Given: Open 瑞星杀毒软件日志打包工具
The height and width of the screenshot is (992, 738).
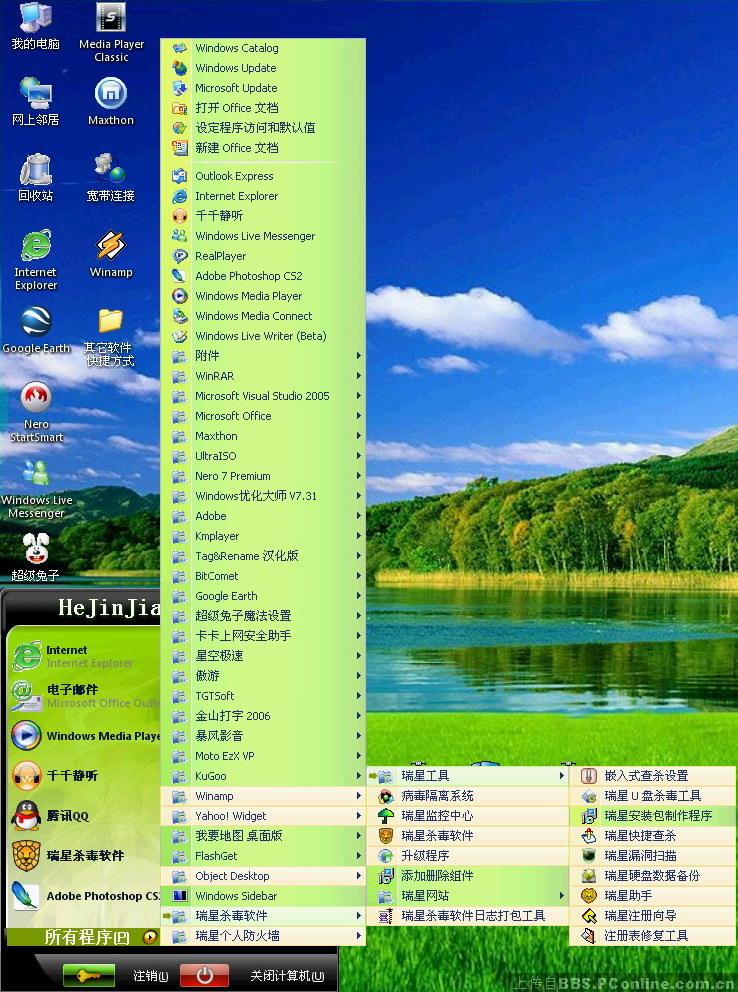Looking at the screenshot, I should point(467,915).
